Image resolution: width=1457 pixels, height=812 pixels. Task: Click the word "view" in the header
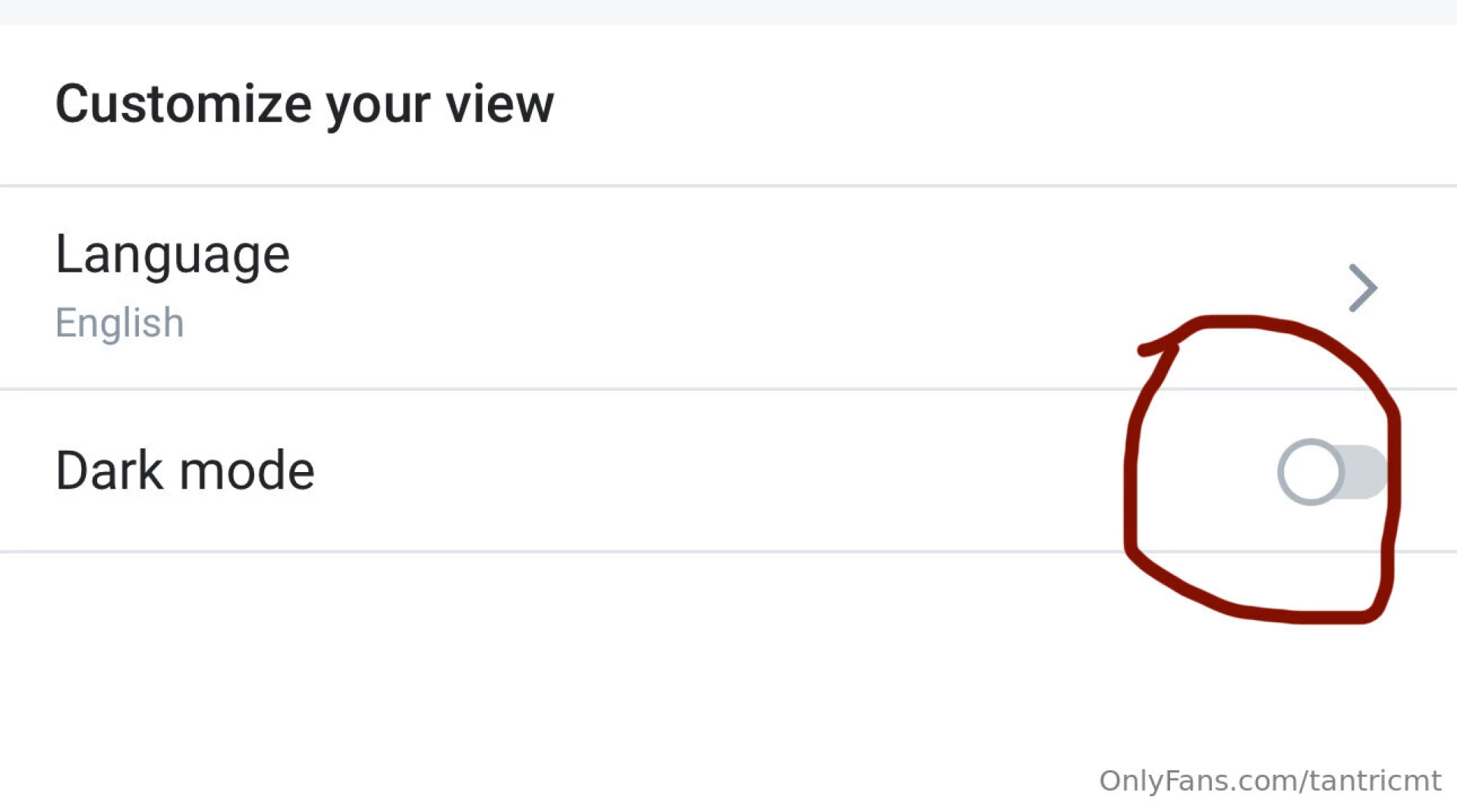(500, 103)
